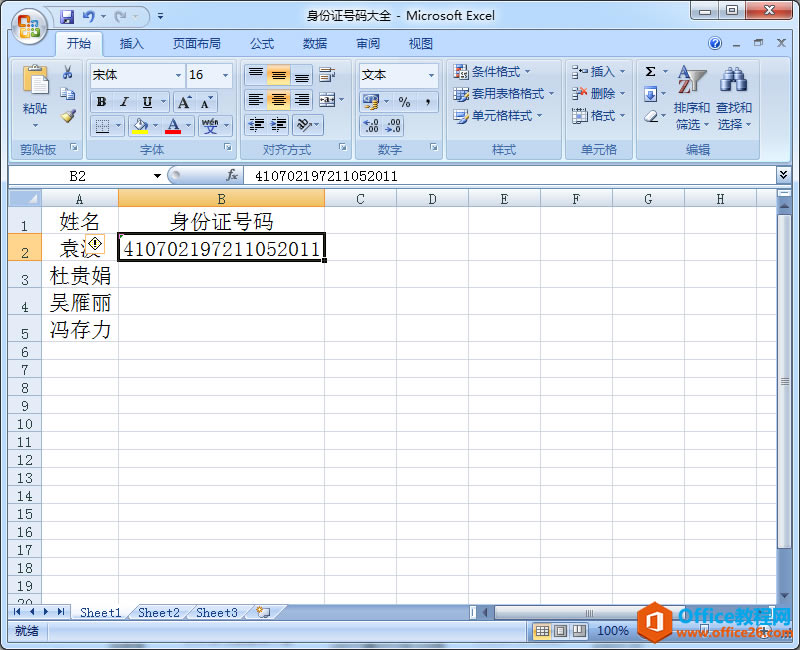Viewport: 800px width, 650px height.
Task: Toggle middle vertical alignment
Action: [279, 75]
